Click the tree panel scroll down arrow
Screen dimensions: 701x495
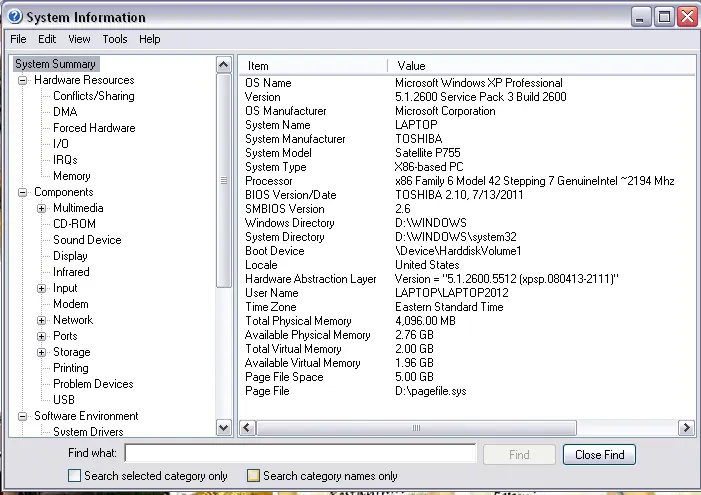pyautogui.click(x=224, y=428)
